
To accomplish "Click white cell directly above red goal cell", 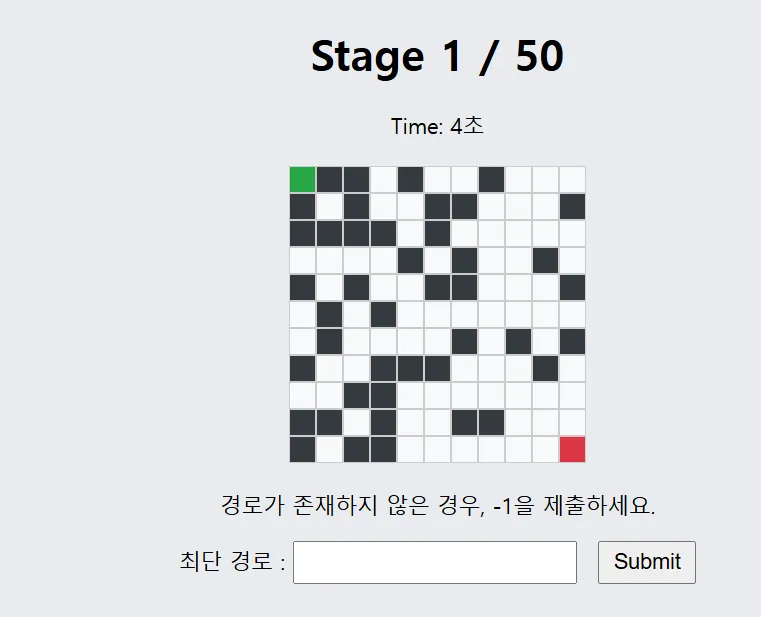I will click(x=572, y=422).
